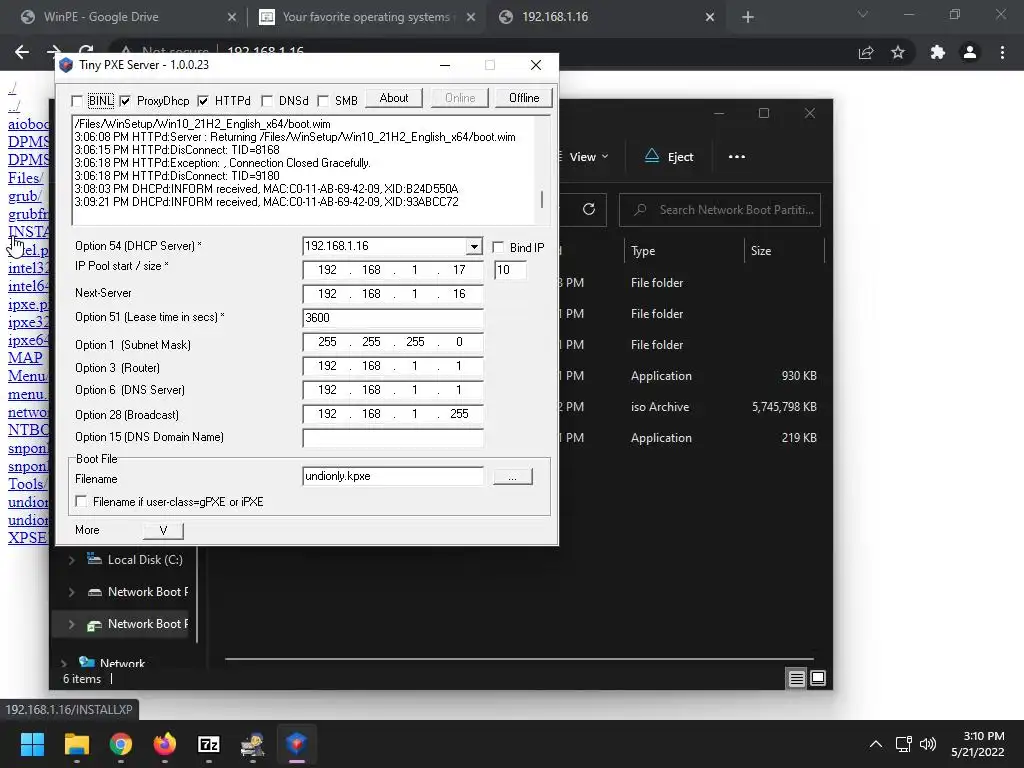Open the volume tray icon

pos(927,744)
